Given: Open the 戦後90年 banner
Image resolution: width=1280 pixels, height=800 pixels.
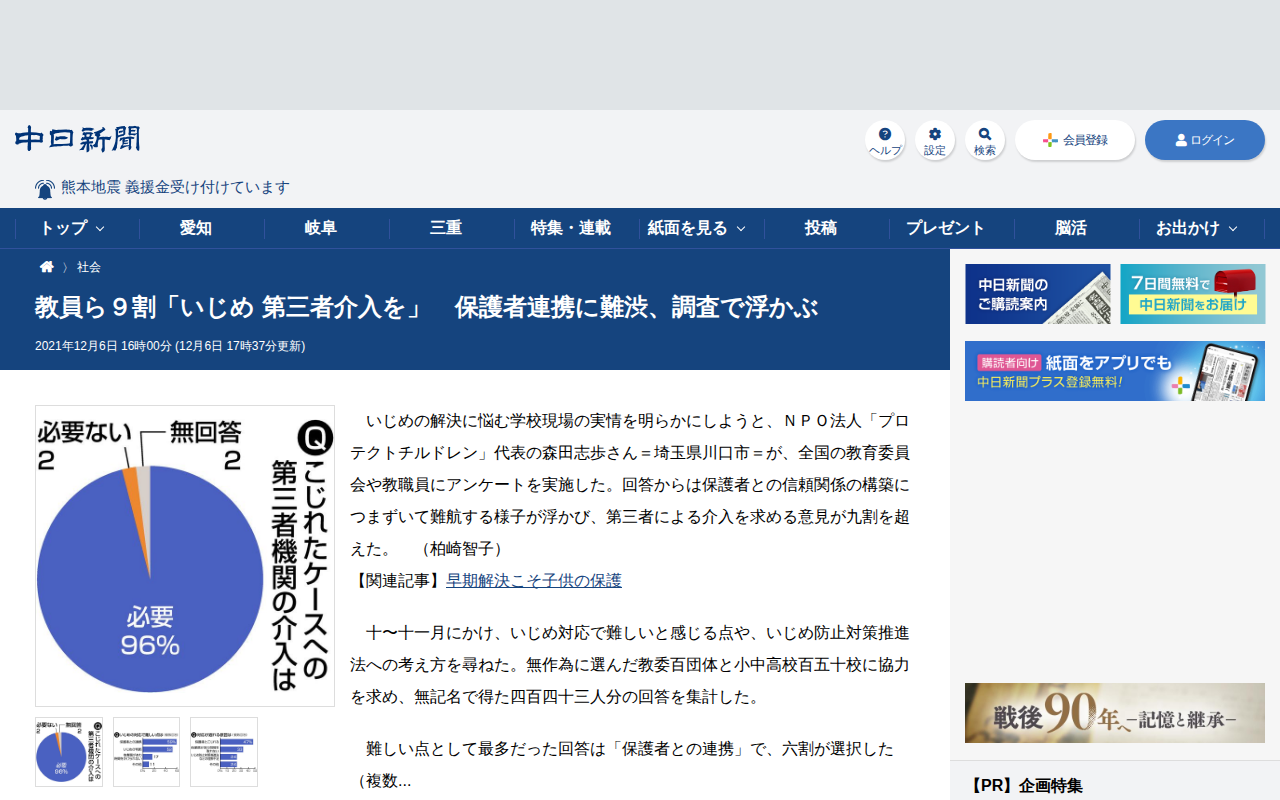Looking at the screenshot, I should coord(1115,713).
